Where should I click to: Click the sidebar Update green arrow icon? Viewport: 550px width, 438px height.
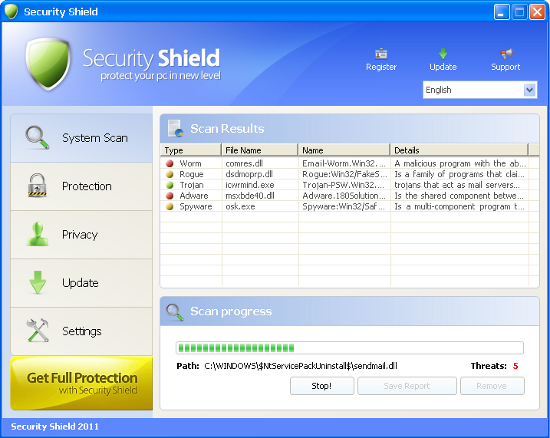[x=38, y=282]
